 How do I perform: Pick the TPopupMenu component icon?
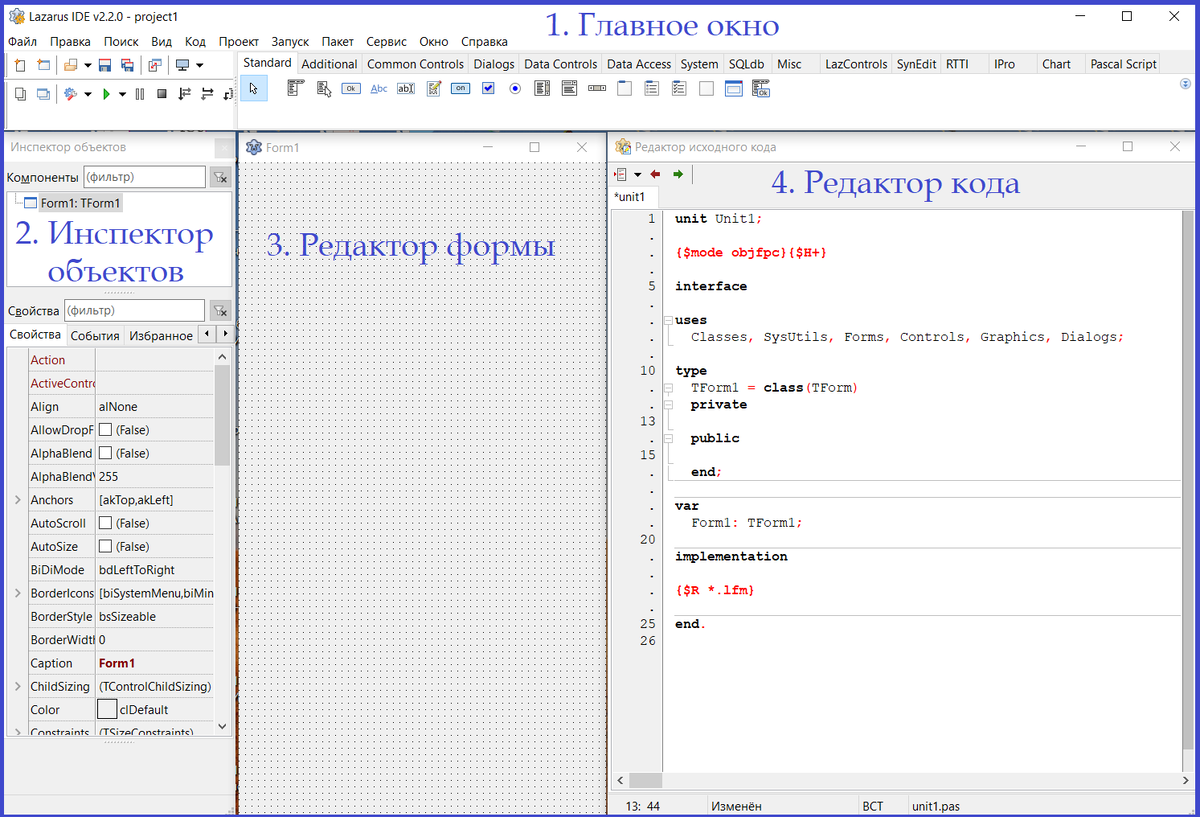[x=323, y=89]
